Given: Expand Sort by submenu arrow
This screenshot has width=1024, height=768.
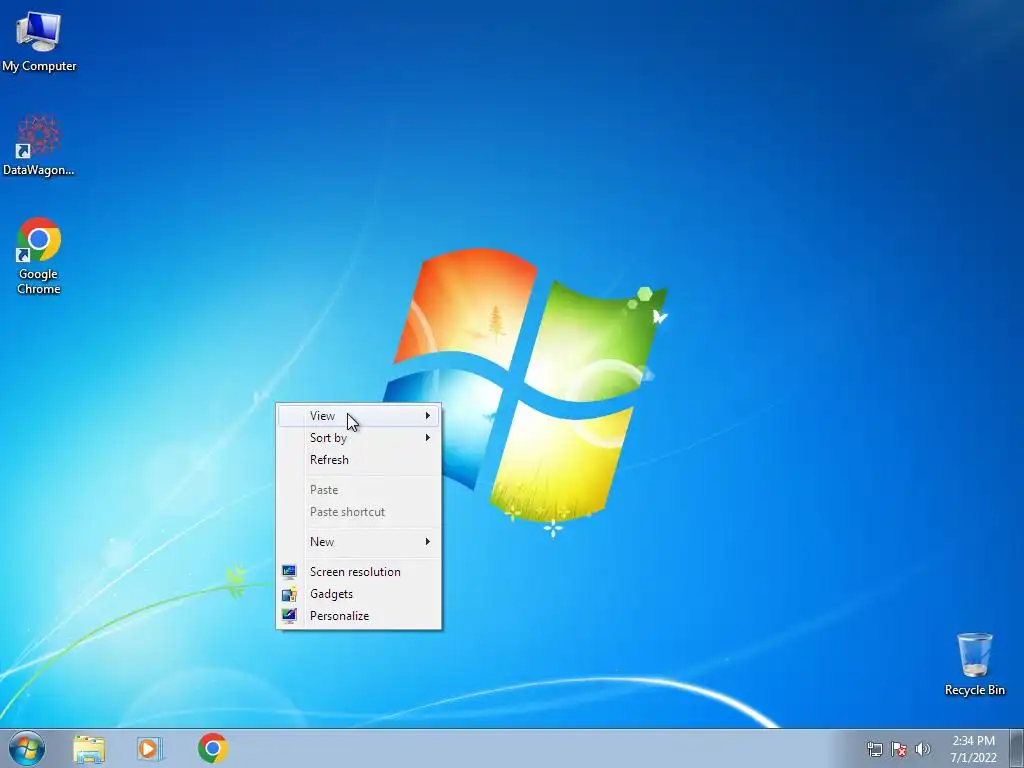Looking at the screenshot, I should 428,438.
